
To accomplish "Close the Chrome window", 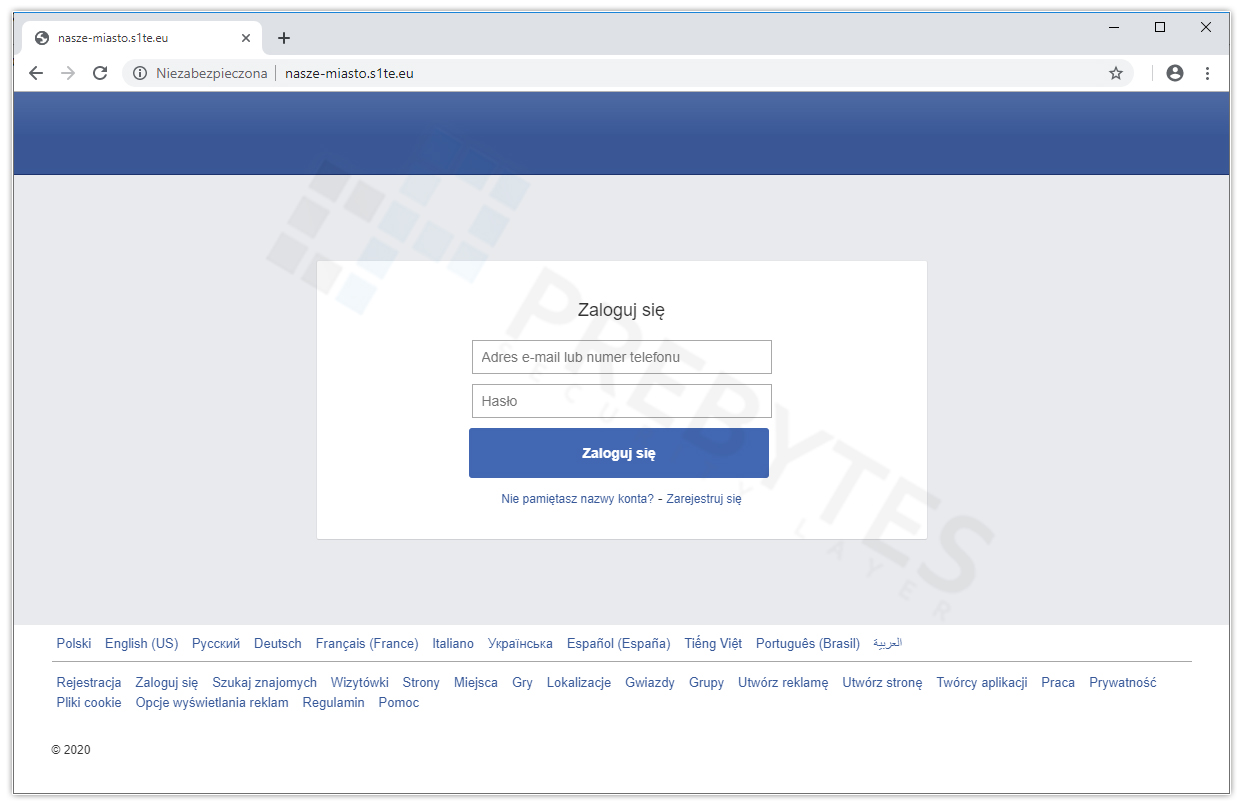I will pos(1206,28).
